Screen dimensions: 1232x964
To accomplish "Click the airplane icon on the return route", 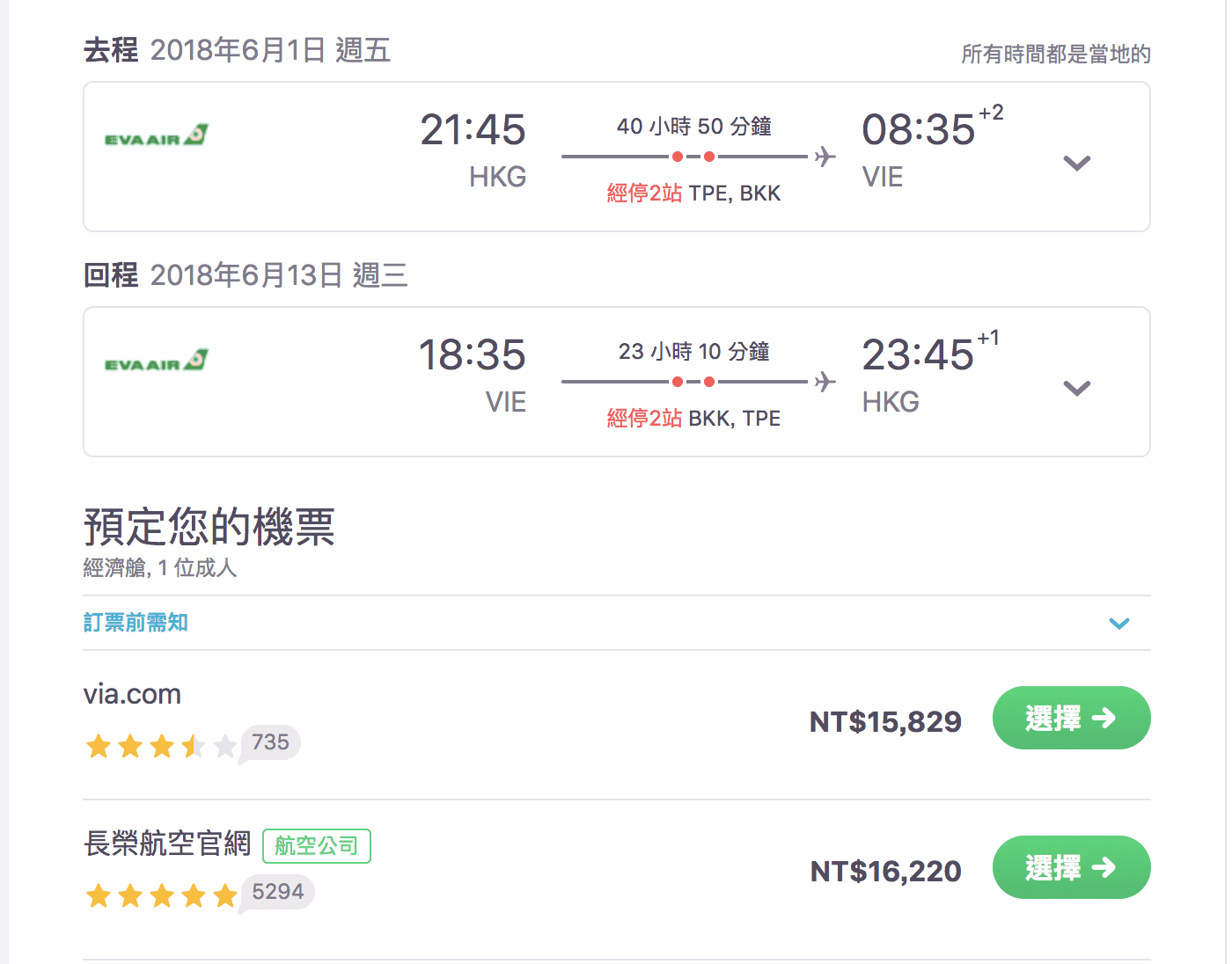I will (825, 382).
